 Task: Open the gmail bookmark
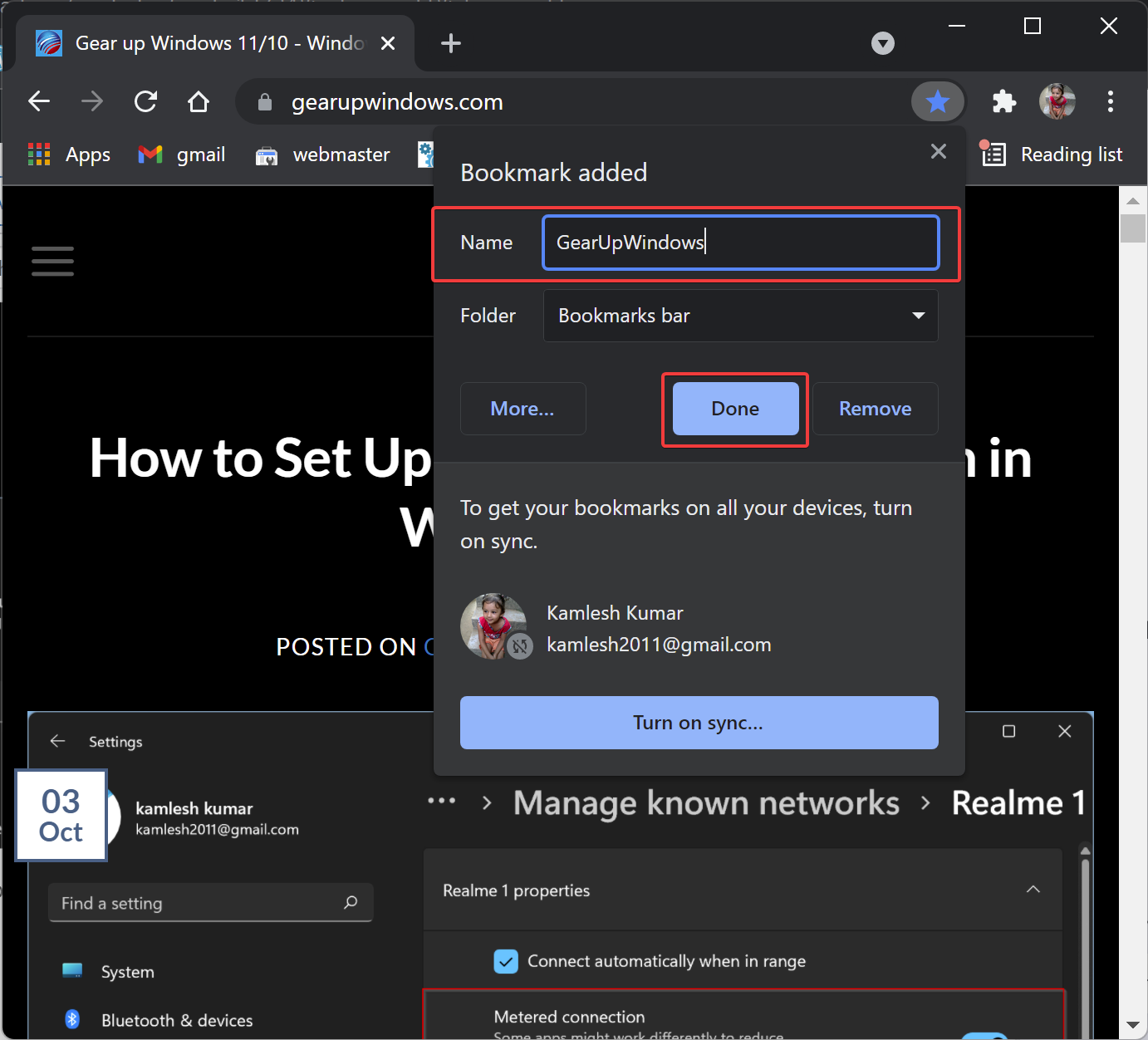(x=182, y=155)
